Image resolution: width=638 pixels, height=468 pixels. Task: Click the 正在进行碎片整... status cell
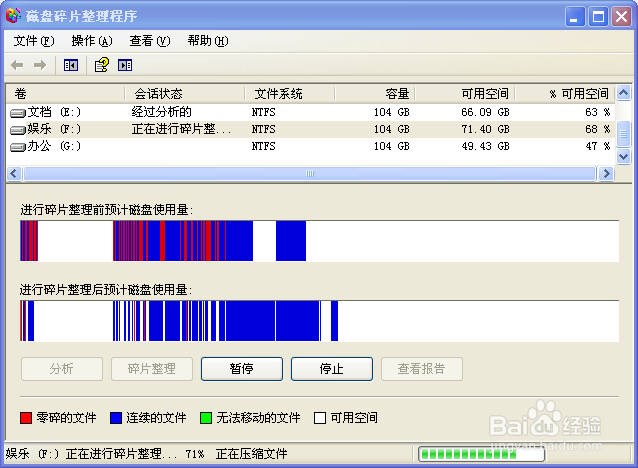click(181, 129)
